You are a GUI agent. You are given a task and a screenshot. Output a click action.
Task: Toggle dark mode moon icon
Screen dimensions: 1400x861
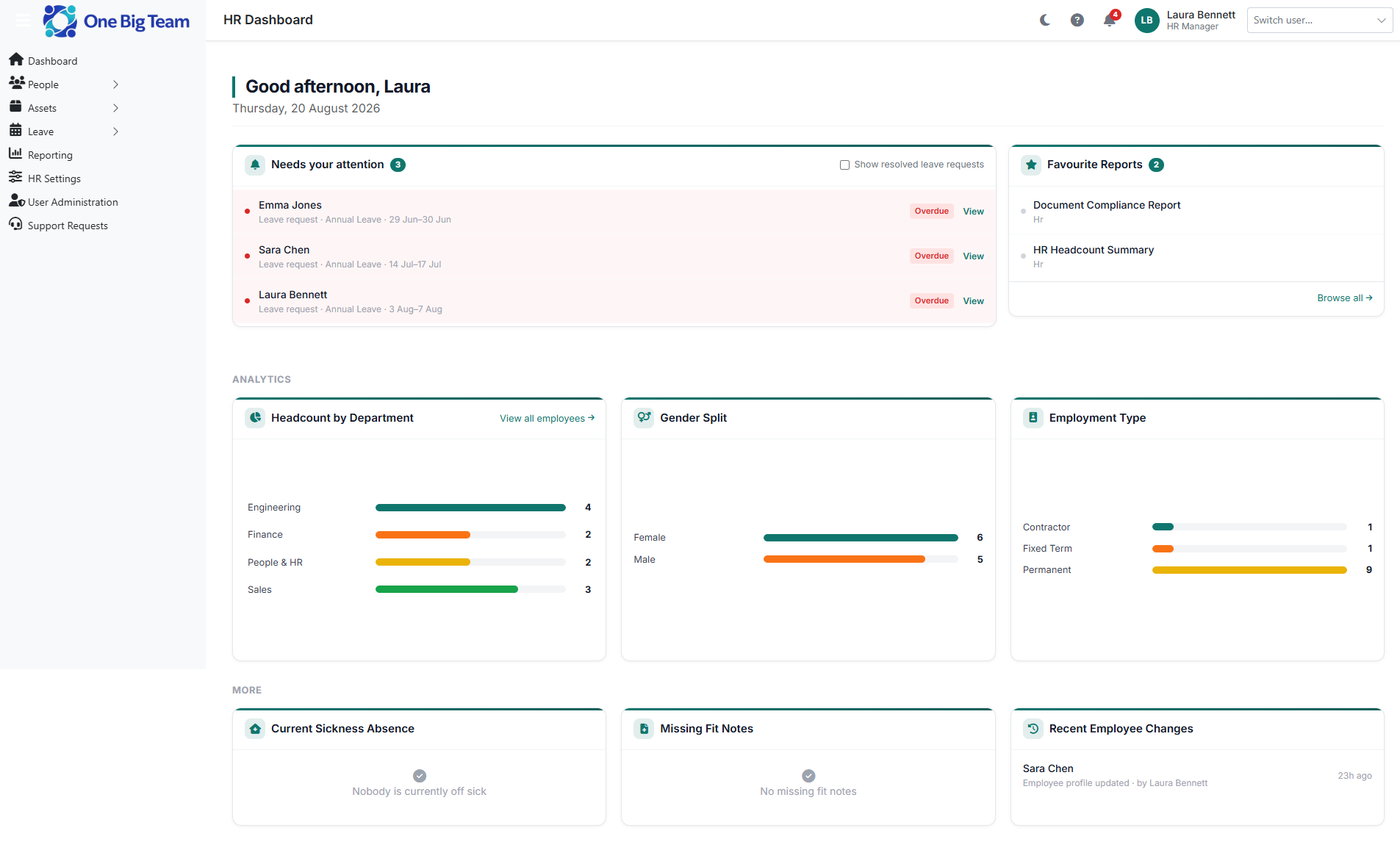(x=1044, y=20)
